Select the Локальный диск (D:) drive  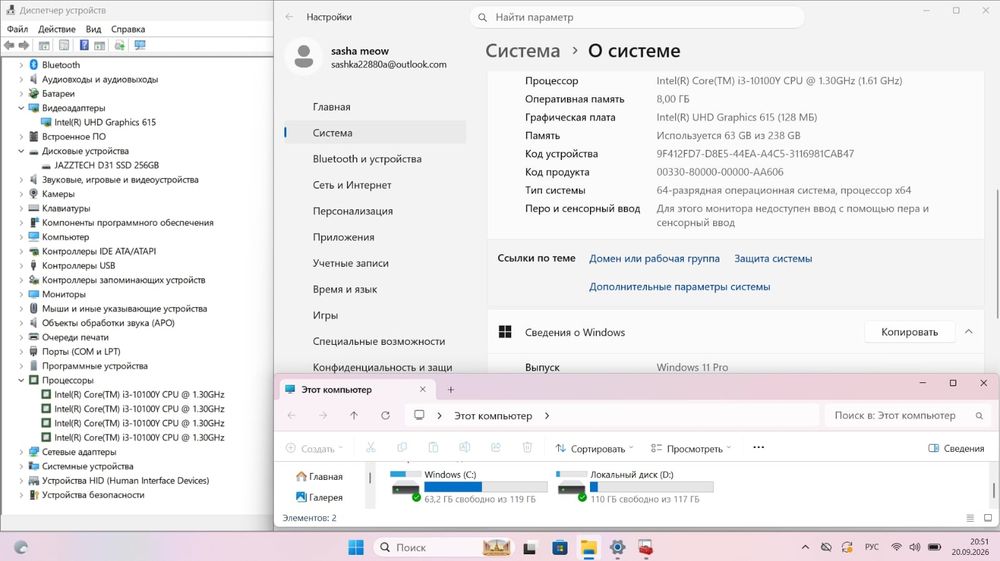pyautogui.click(x=635, y=487)
